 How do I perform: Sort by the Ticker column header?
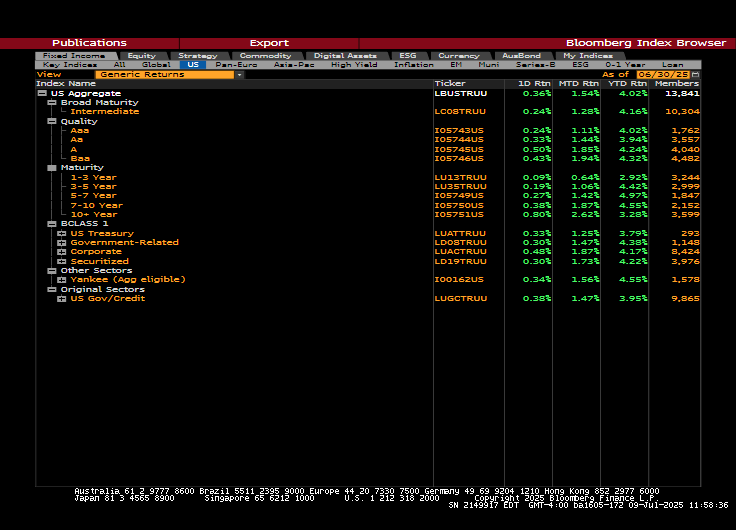pos(450,84)
